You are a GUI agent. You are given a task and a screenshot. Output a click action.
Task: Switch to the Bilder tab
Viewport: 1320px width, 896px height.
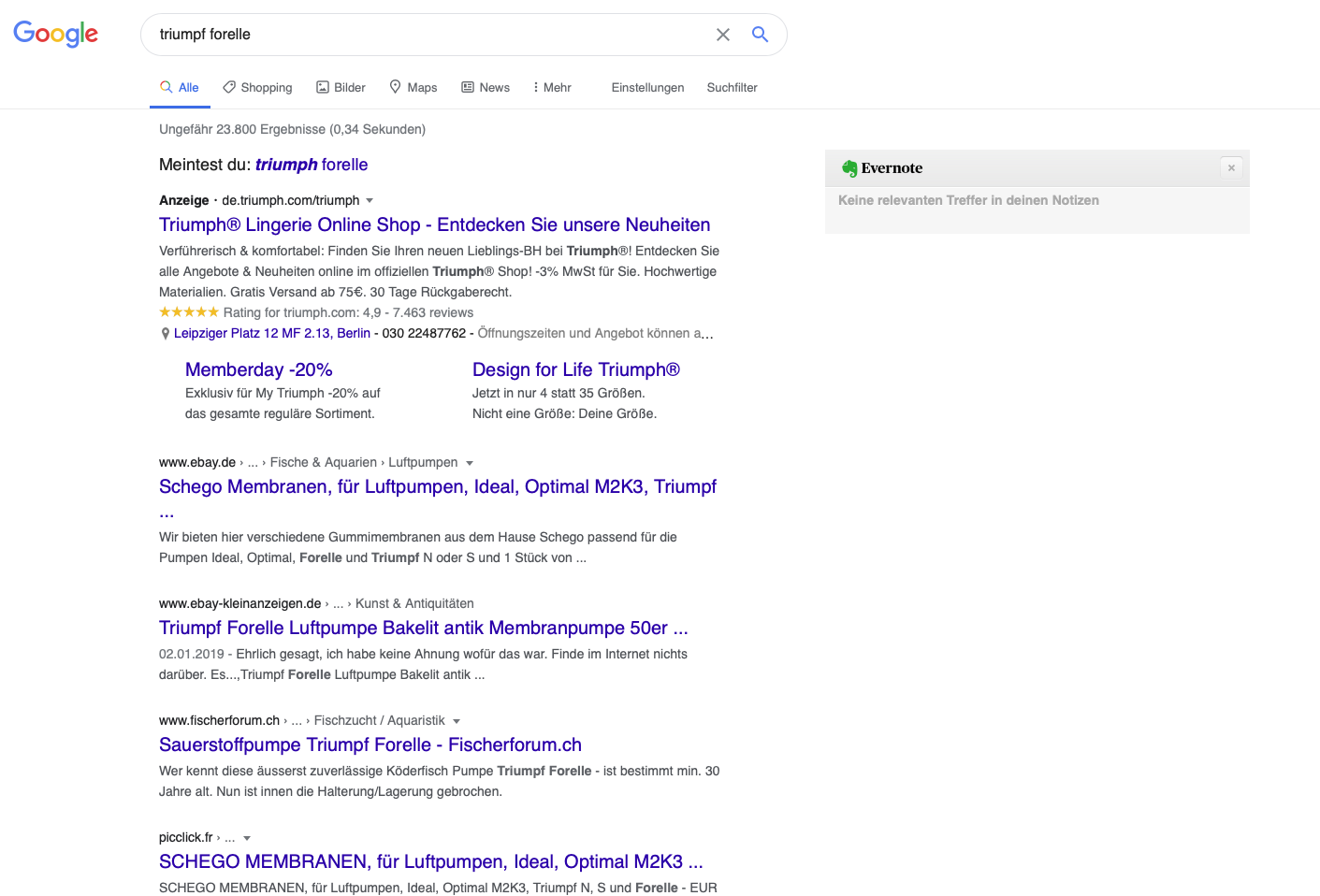341,87
